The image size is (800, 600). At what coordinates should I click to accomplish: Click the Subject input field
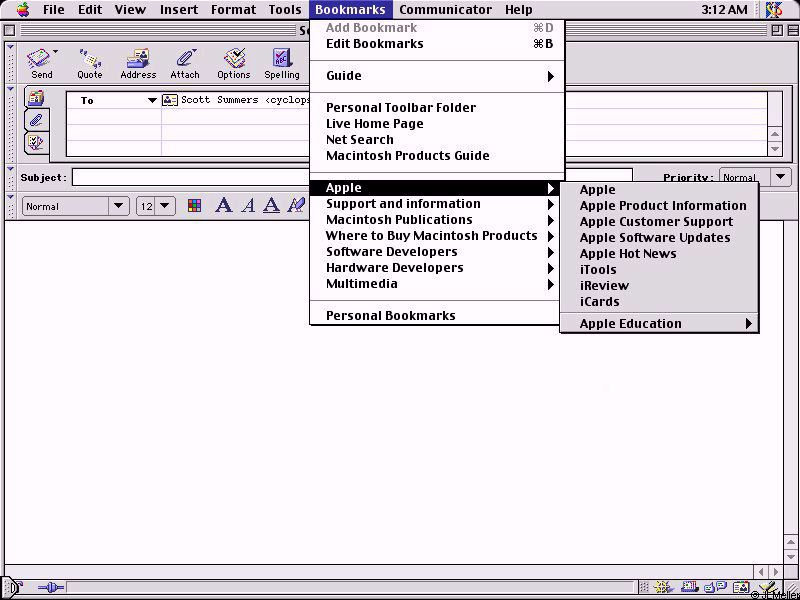[x=352, y=177]
